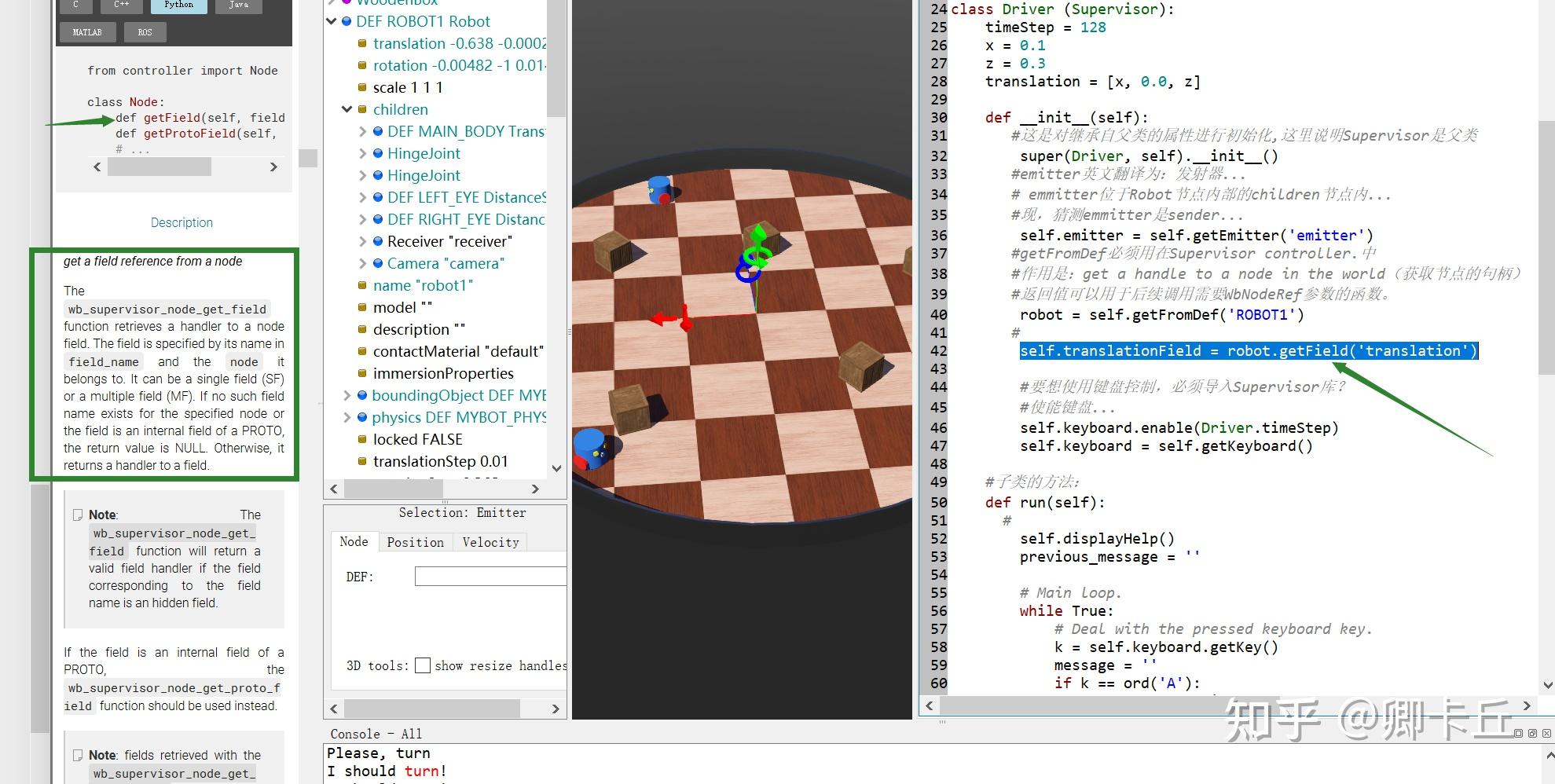The image size is (1555, 784).
Task: Click the Camera "camera" node icon
Action: 378,263
